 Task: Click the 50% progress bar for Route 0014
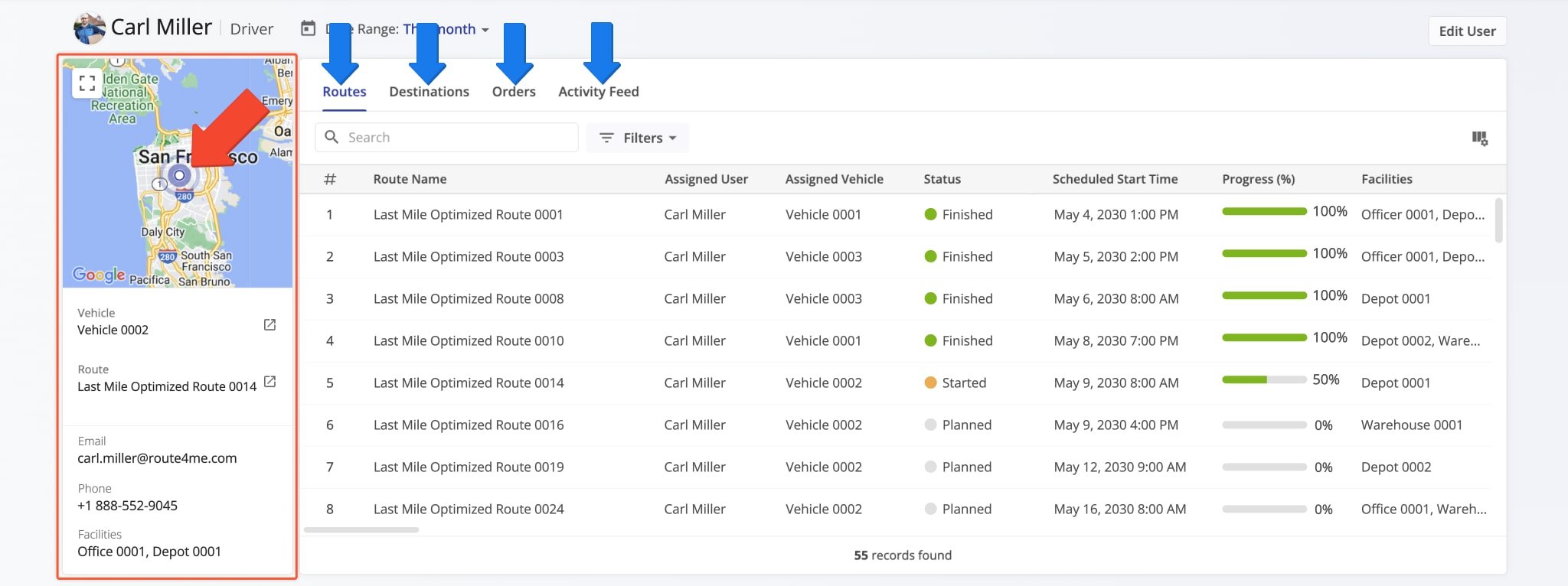tap(1263, 380)
